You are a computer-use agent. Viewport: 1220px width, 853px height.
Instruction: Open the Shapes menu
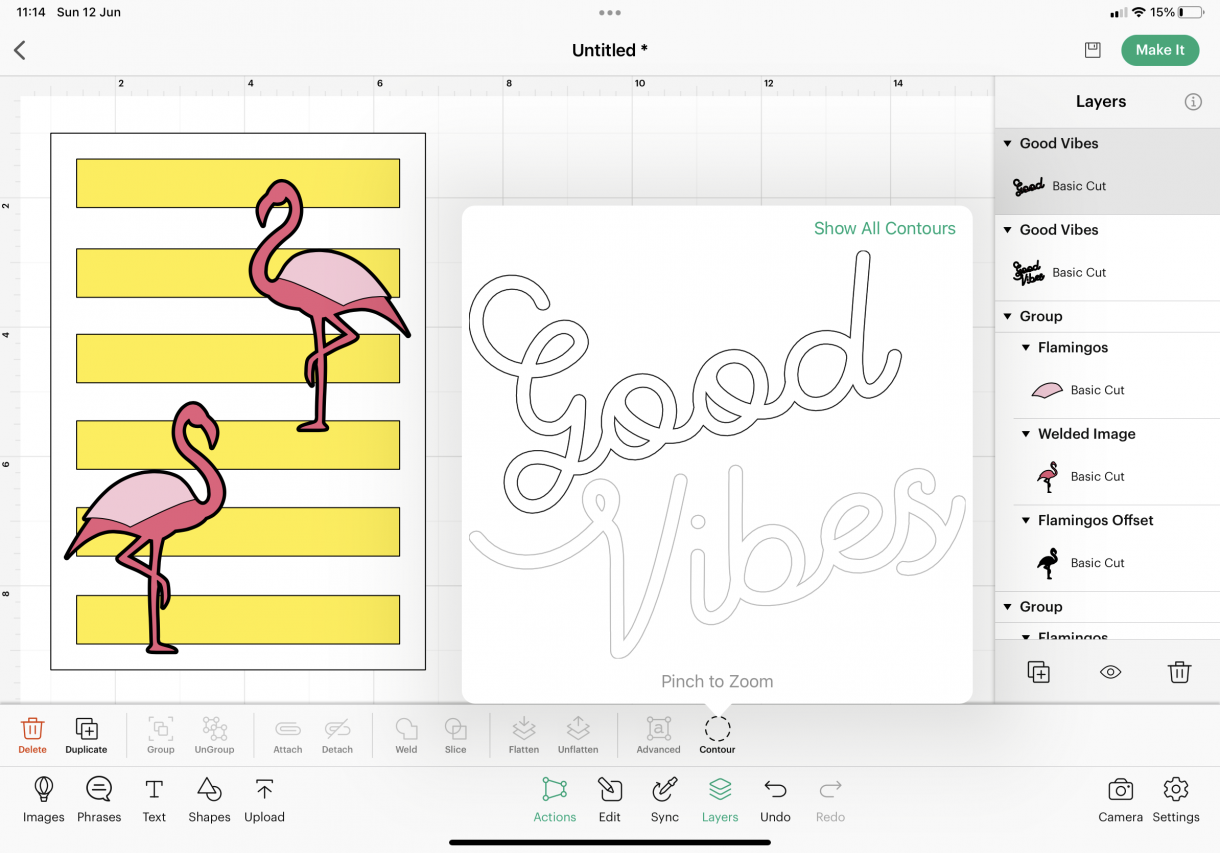coord(209,800)
